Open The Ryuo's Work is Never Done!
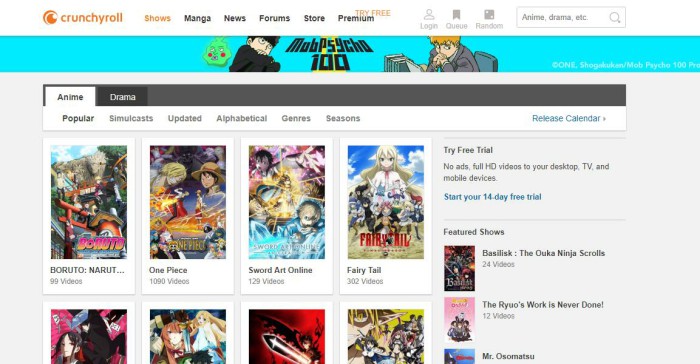700x364 pixels. click(x=543, y=305)
